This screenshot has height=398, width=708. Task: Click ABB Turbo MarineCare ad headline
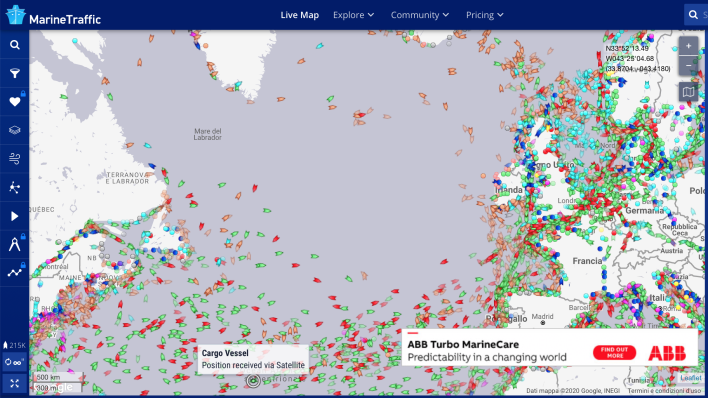click(x=463, y=344)
